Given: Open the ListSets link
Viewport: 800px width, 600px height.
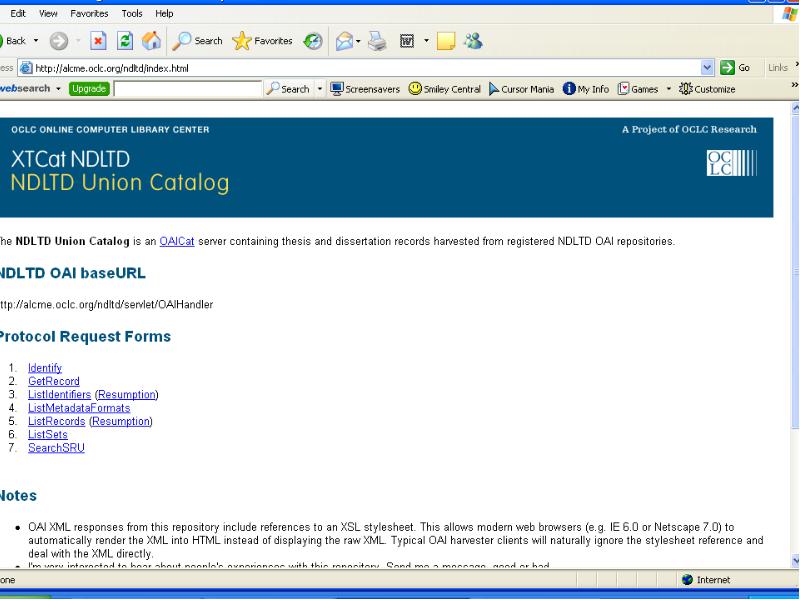Looking at the screenshot, I should tap(47, 434).
